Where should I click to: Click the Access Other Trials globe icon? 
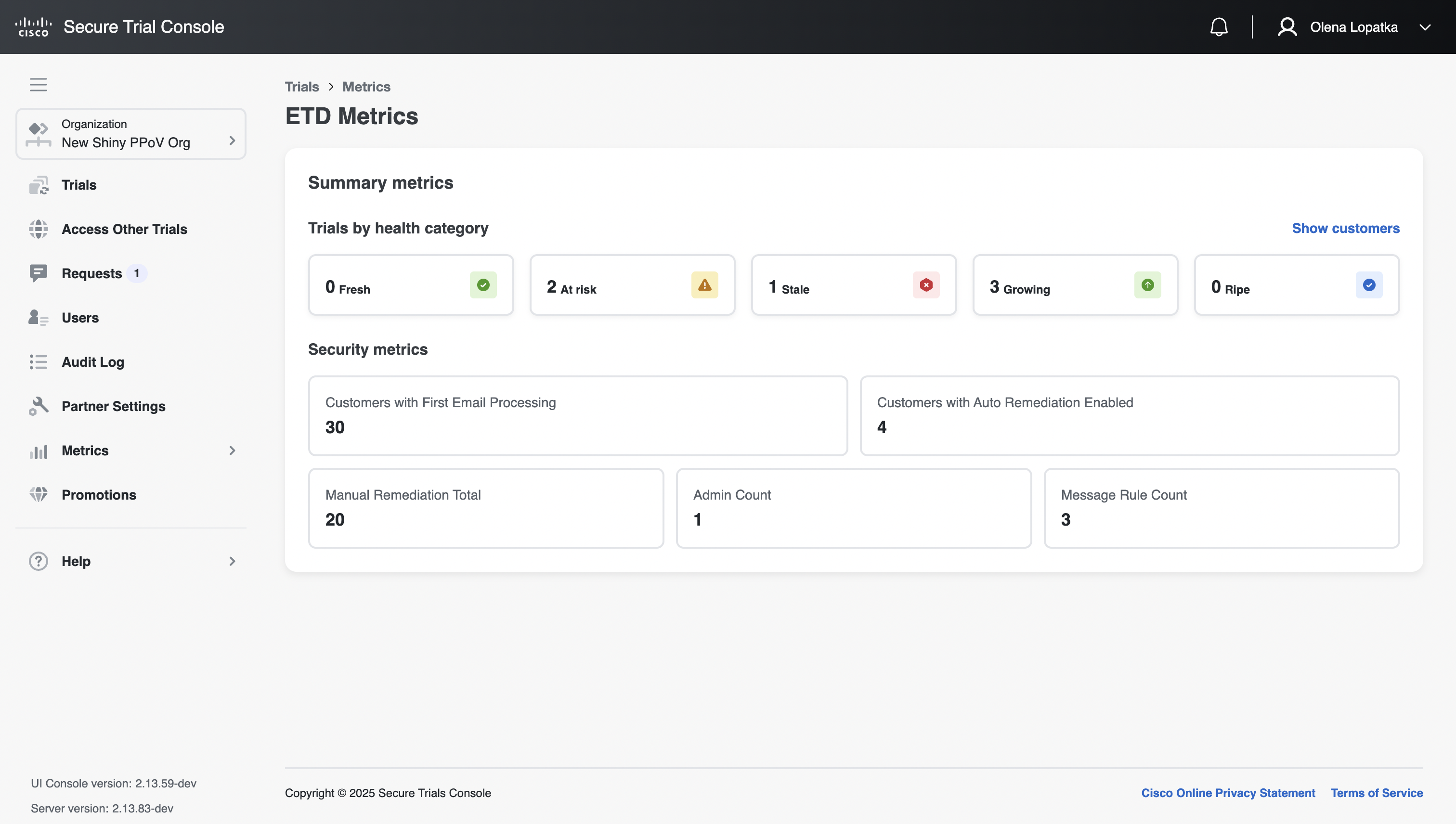pos(39,229)
